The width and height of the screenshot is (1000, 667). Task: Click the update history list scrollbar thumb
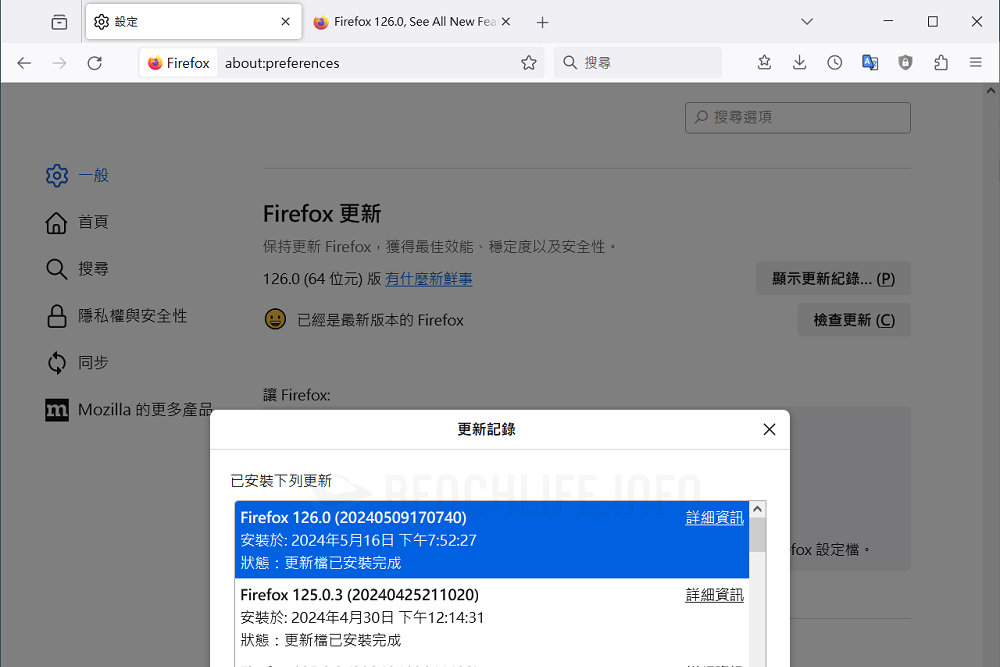click(x=757, y=534)
